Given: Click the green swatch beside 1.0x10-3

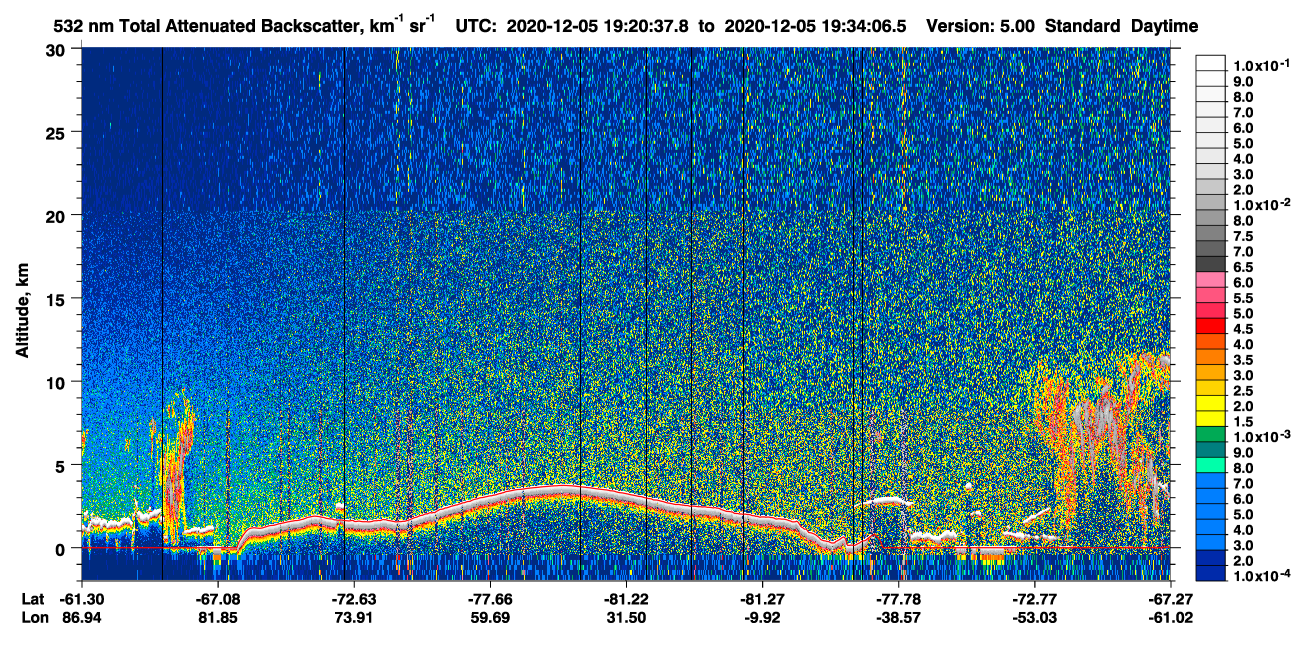Looking at the screenshot, I should click(1210, 435).
